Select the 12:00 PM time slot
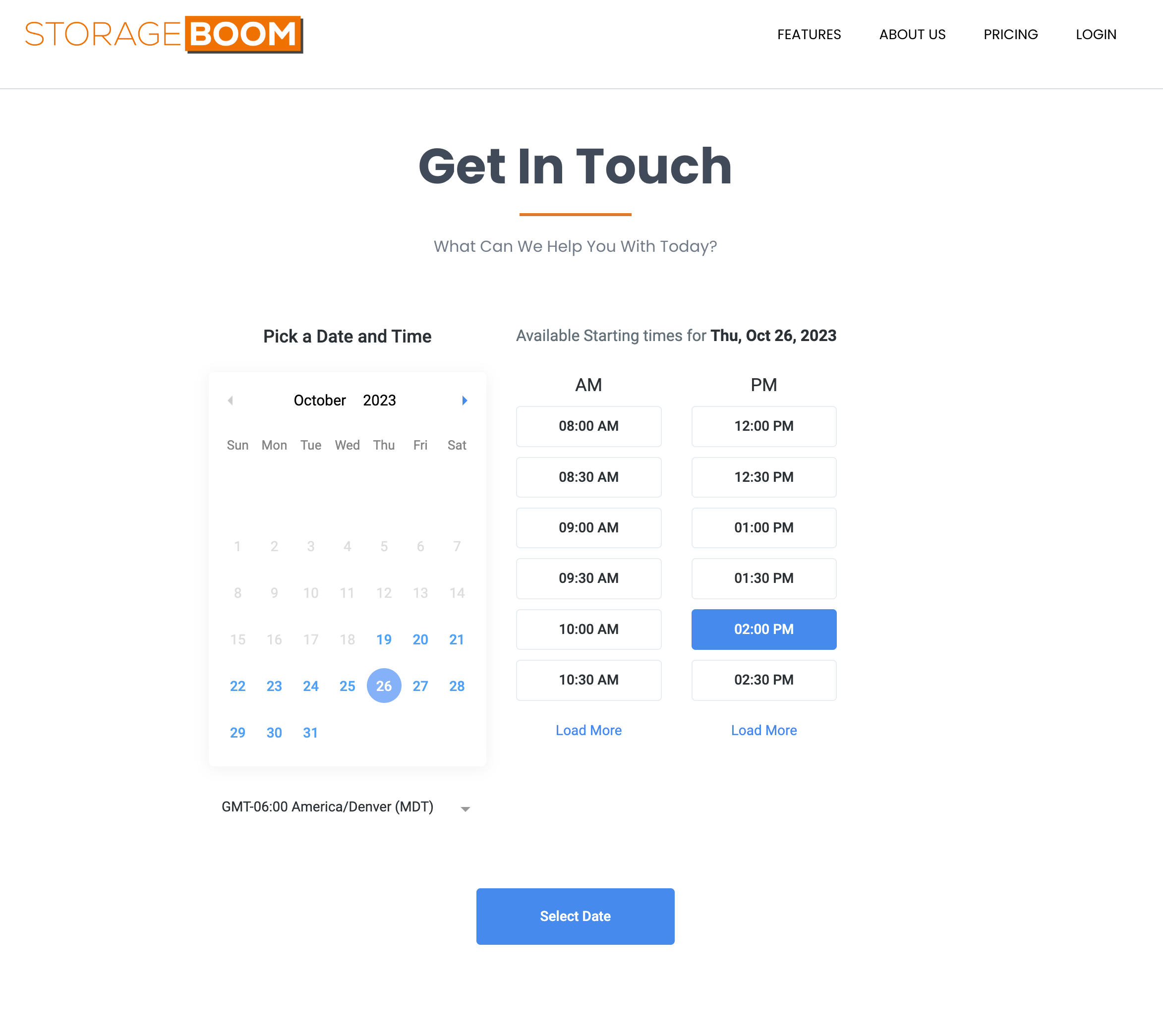 point(763,425)
